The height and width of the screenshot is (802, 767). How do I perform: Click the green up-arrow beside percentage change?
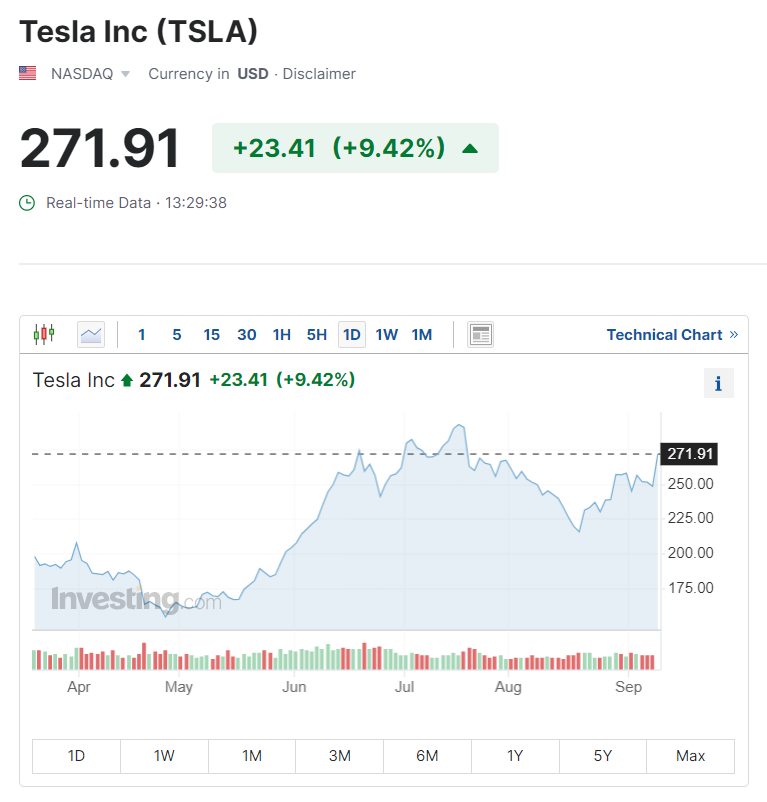[x=470, y=149]
